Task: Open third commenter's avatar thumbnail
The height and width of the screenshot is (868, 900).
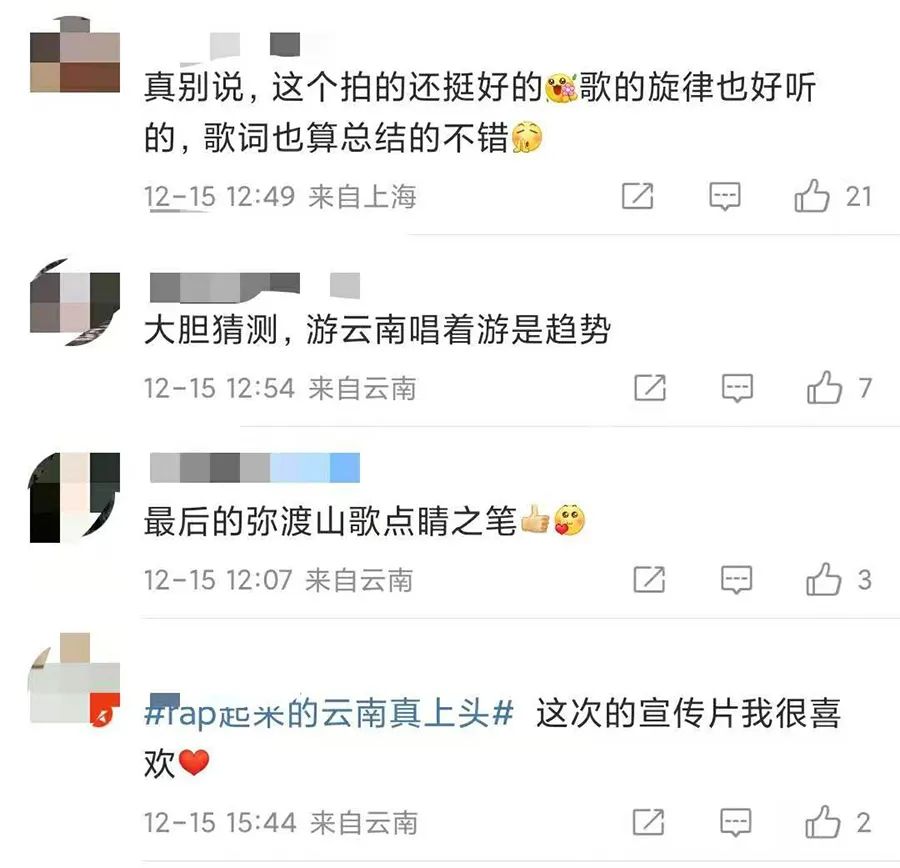Action: coord(75,497)
